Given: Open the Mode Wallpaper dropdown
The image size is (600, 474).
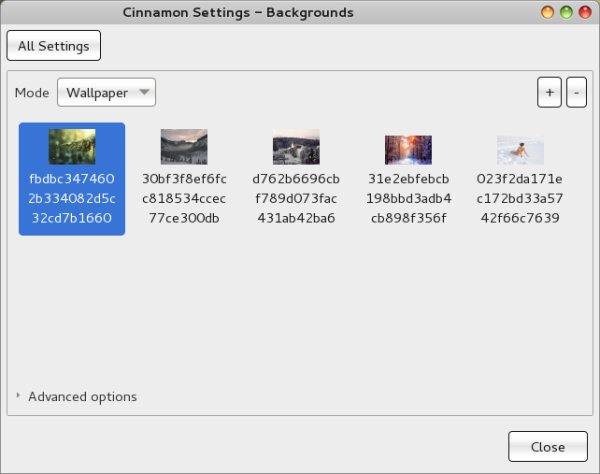Looking at the screenshot, I should tap(106, 92).
